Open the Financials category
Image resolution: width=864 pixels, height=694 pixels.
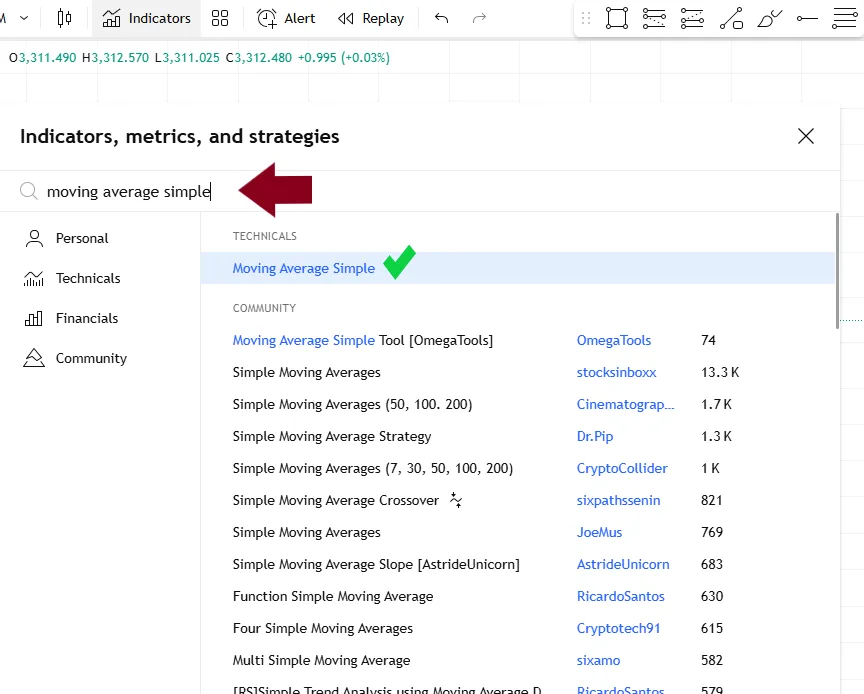pos(87,318)
